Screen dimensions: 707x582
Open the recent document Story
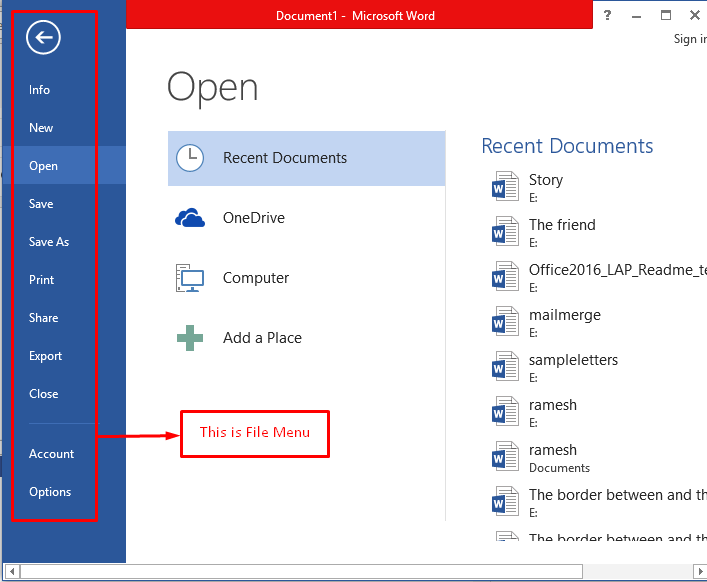[546, 180]
